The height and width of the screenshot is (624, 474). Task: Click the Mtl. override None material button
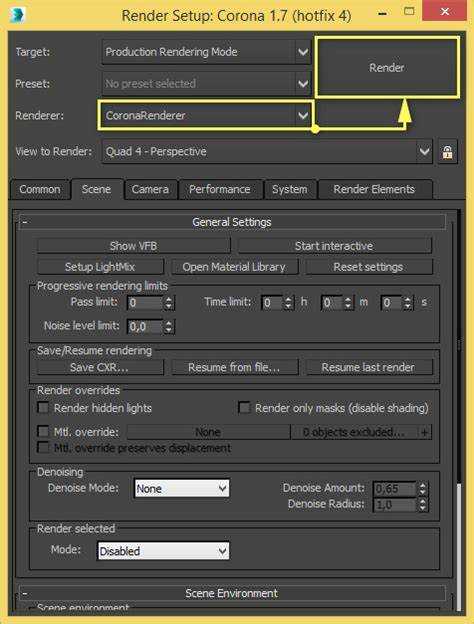209,432
